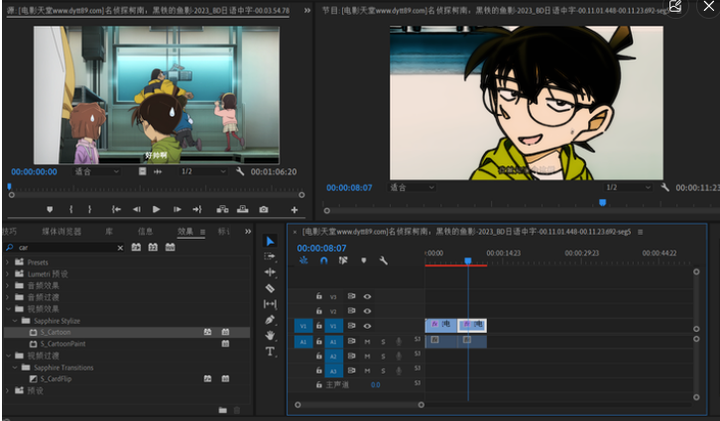Viewport: 720px width, 421px height.
Task: Open Program monitor resolution dropdown 1/2
Action: [x=628, y=187]
